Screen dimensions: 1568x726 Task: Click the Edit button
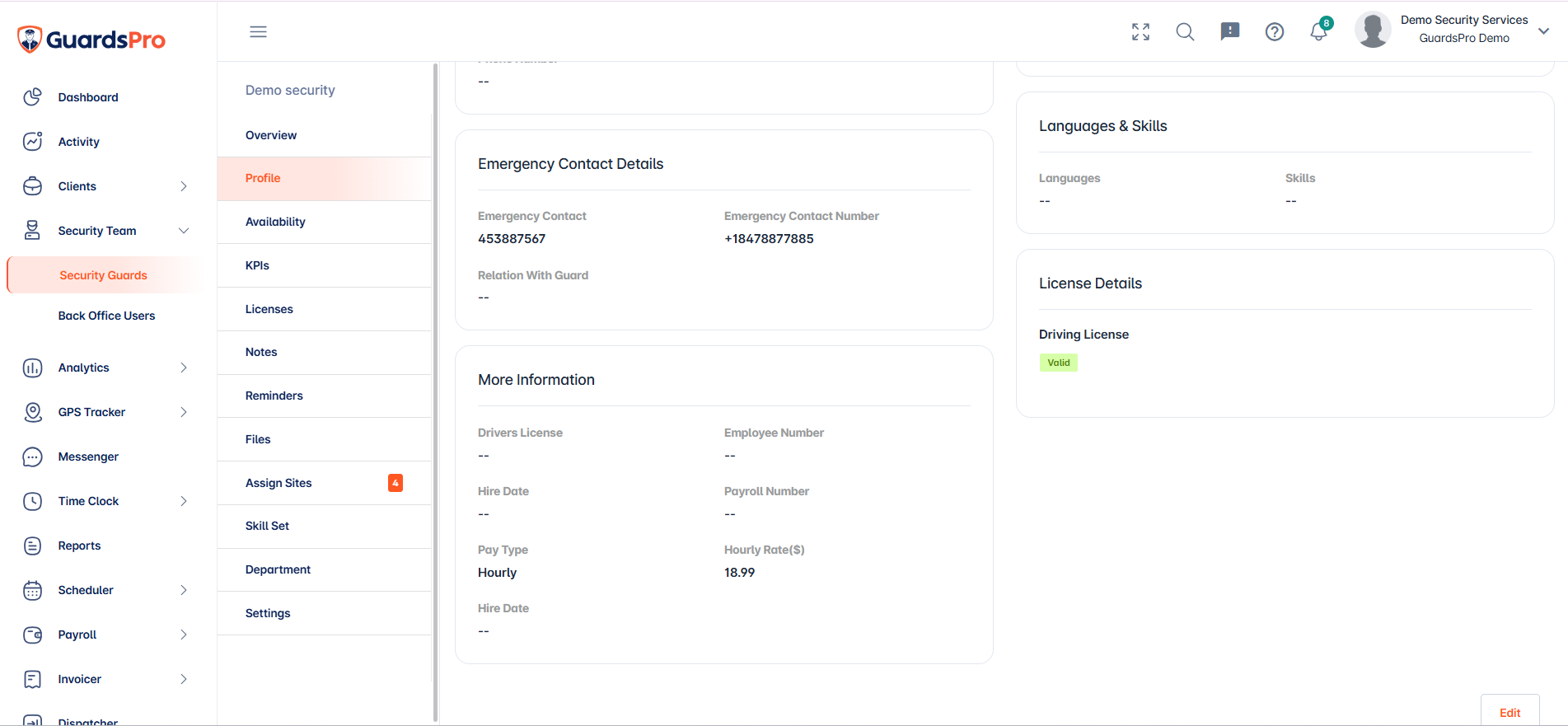(x=1509, y=712)
